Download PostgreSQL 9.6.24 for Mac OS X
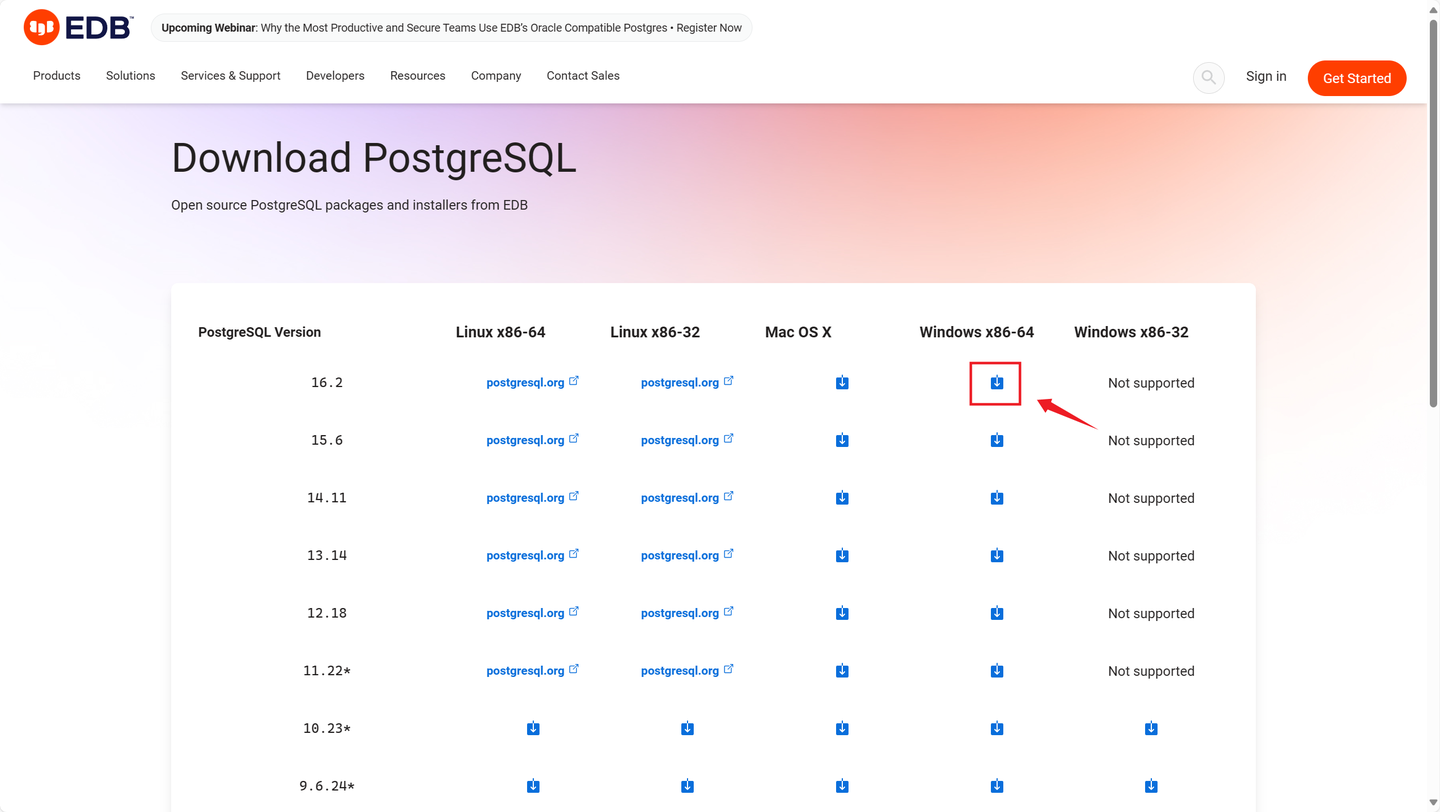 pyautogui.click(x=842, y=786)
